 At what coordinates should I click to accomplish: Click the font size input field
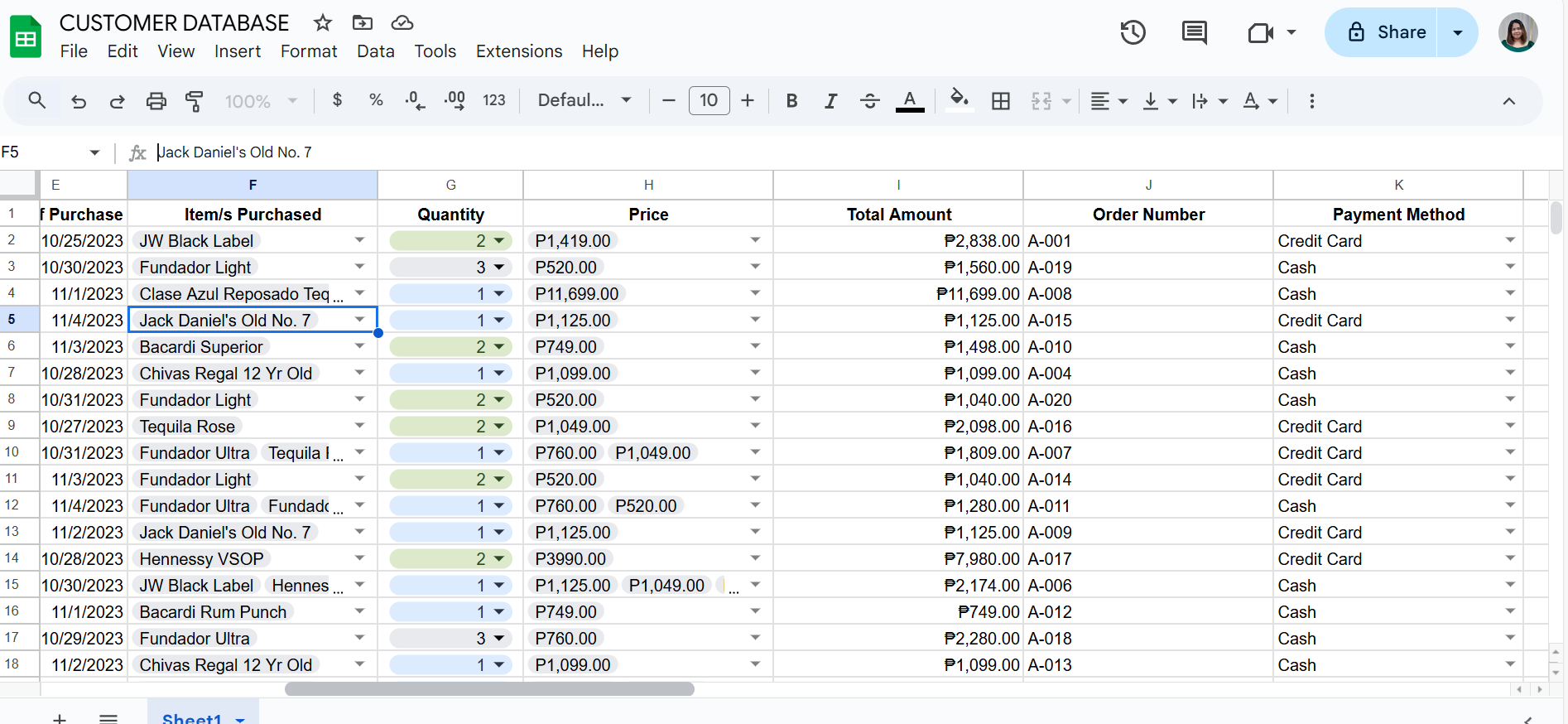(709, 101)
